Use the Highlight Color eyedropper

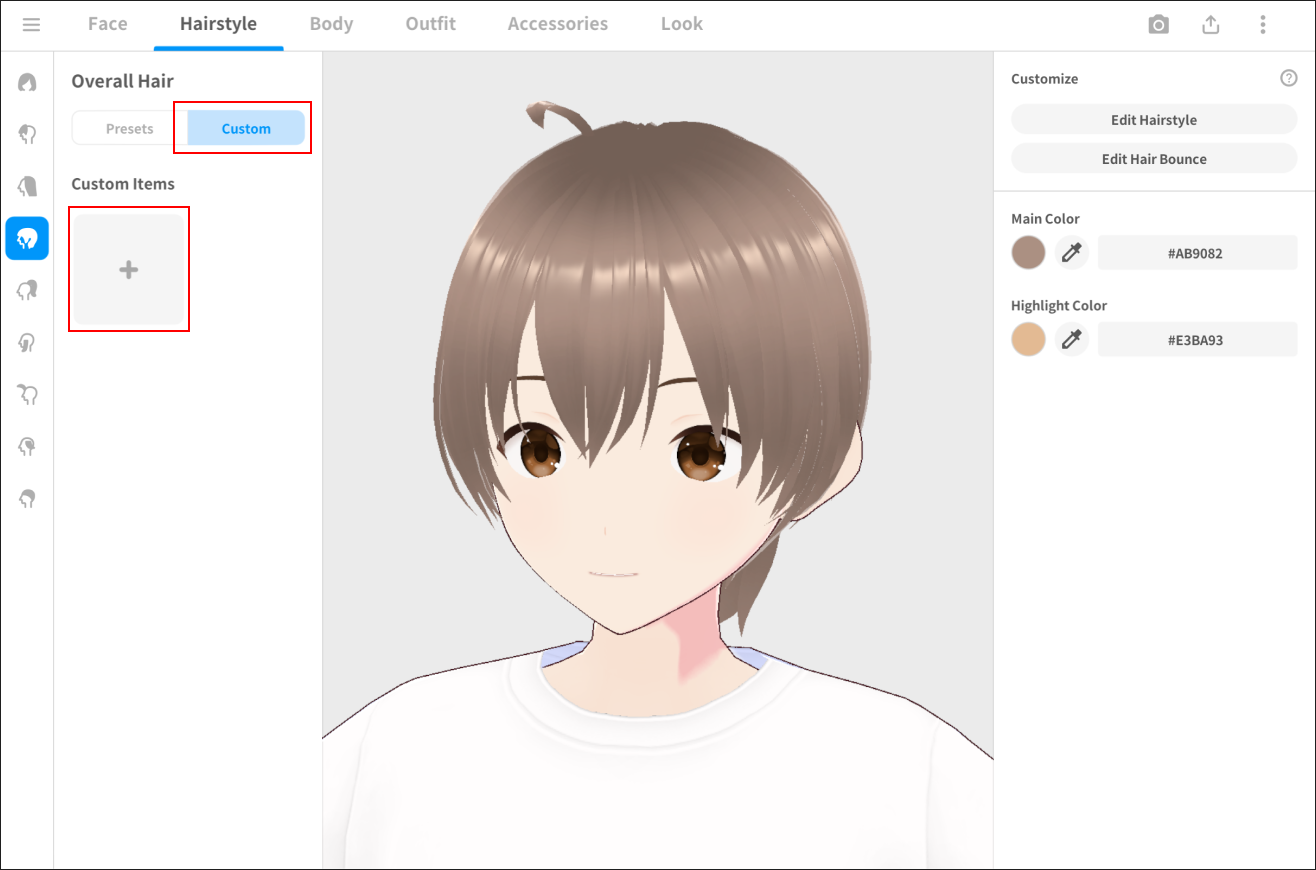click(x=1072, y=340)
